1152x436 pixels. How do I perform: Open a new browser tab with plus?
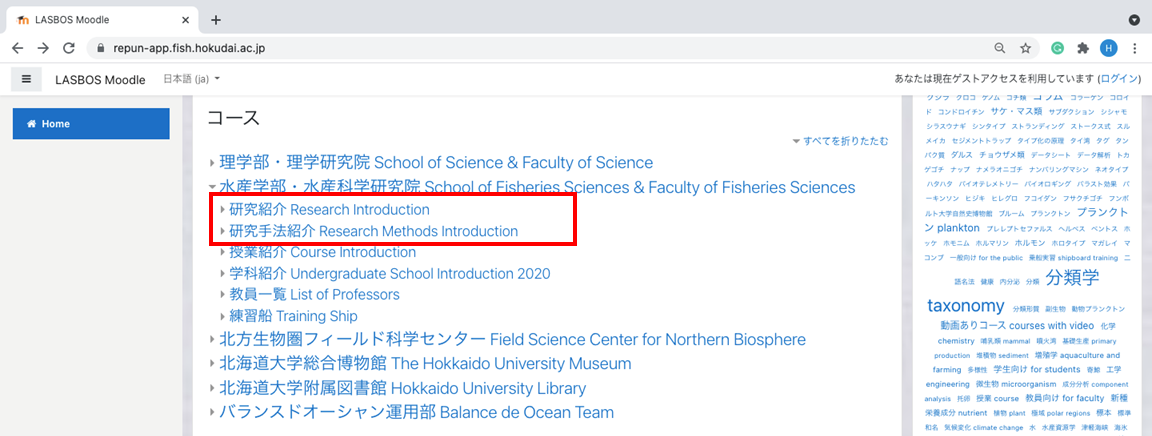(x=215, y=20)
